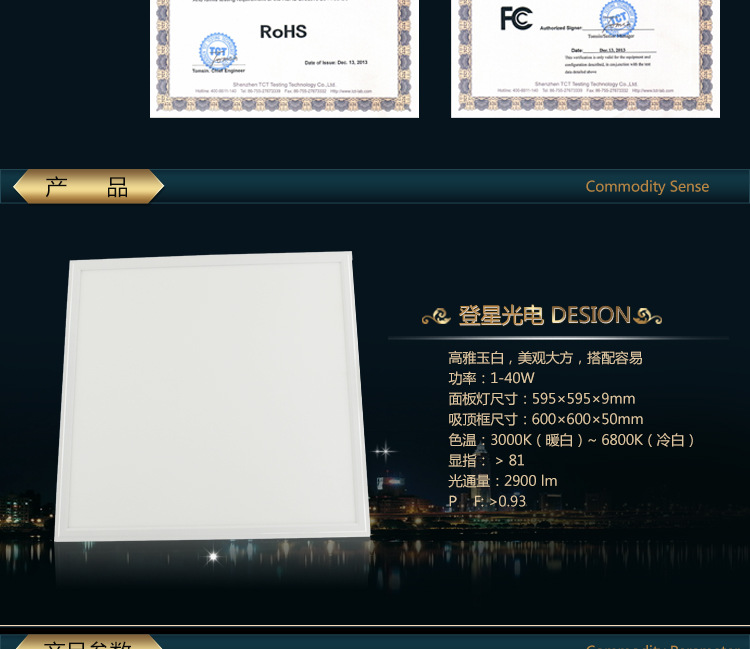Click the RoHS certificate image
This screenshot has width=750, height=649.
coord(284,58)
